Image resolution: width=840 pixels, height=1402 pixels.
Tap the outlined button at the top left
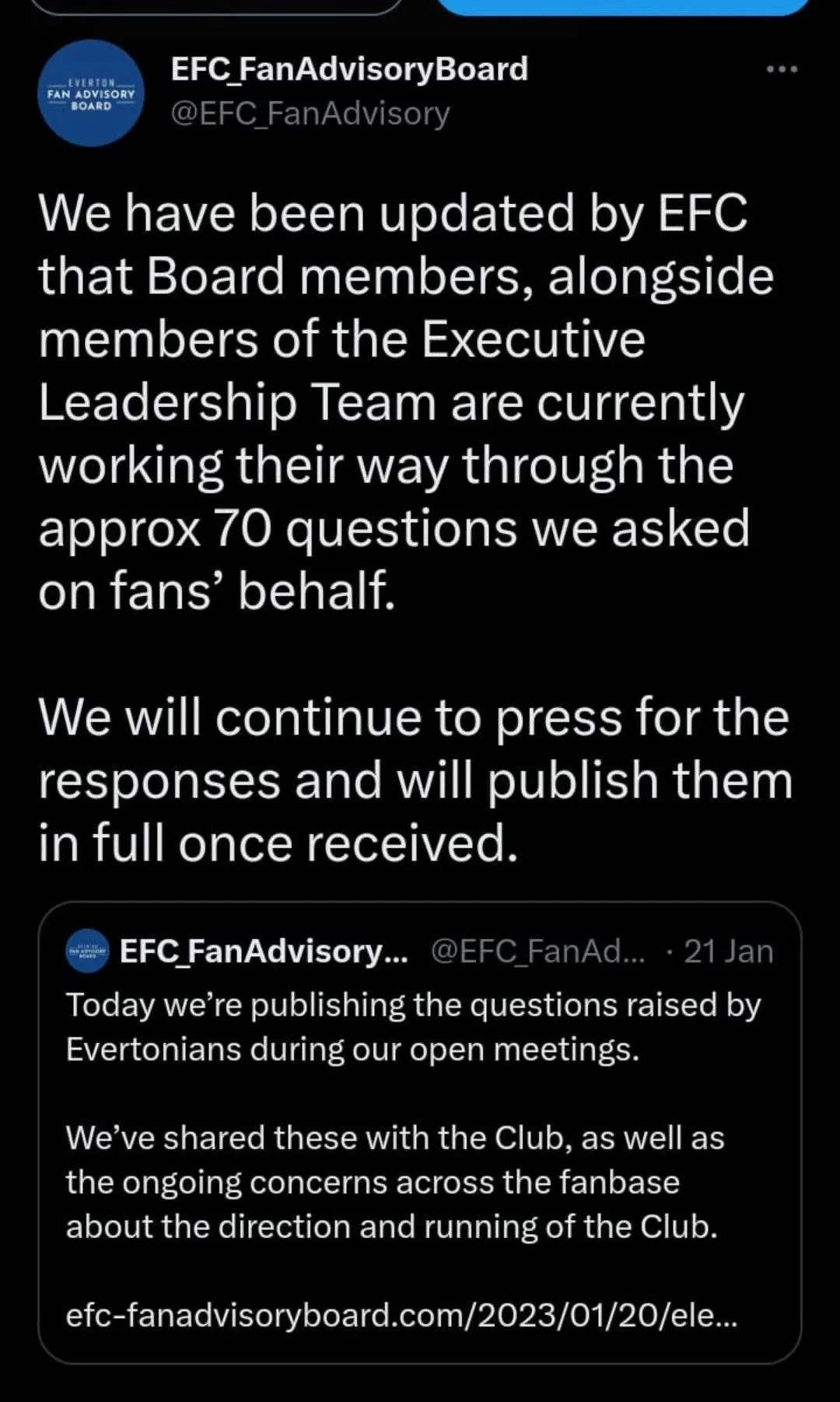[217, 7]
